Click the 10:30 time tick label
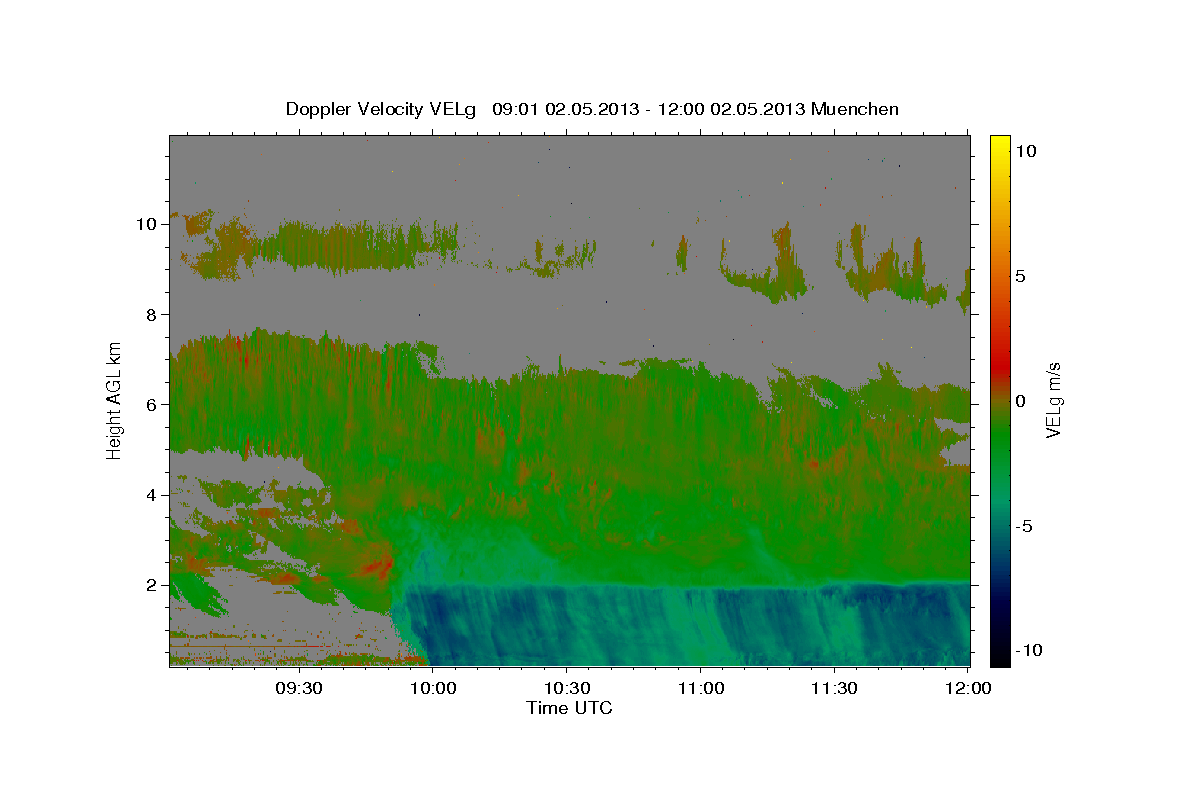The width and height of the screenshot is (1200, 800). coord(567,688)
